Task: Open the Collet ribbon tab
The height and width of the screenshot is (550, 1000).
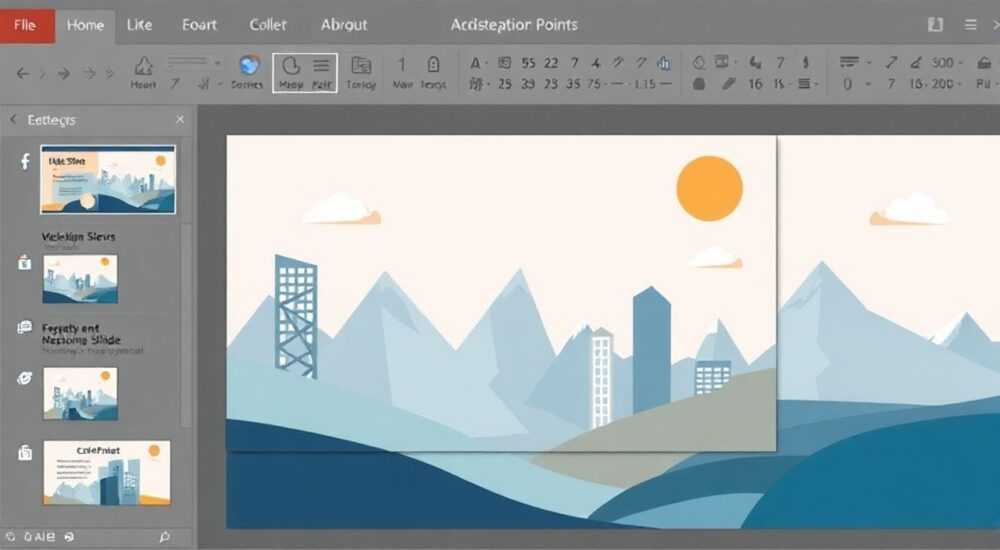Action: pyautogui.click(x=268, y=25)
